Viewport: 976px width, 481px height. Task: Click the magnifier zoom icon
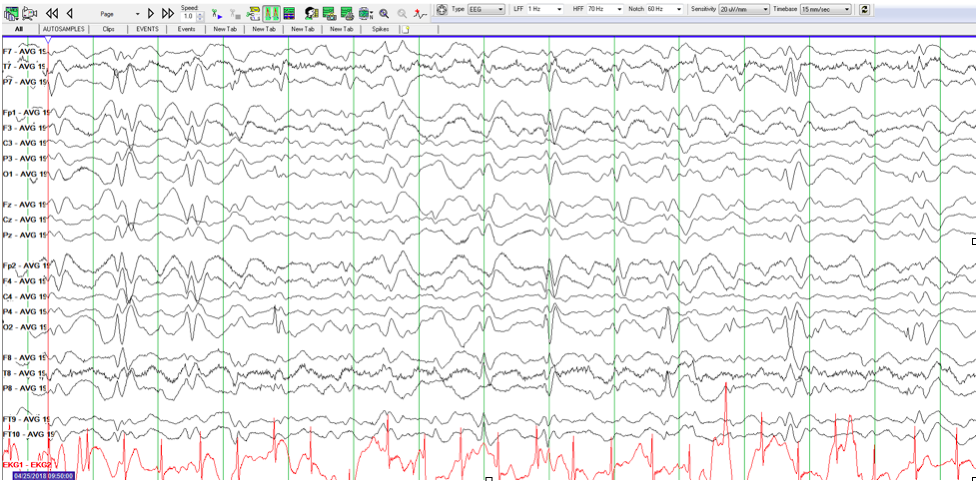click(x=384, y=13)
